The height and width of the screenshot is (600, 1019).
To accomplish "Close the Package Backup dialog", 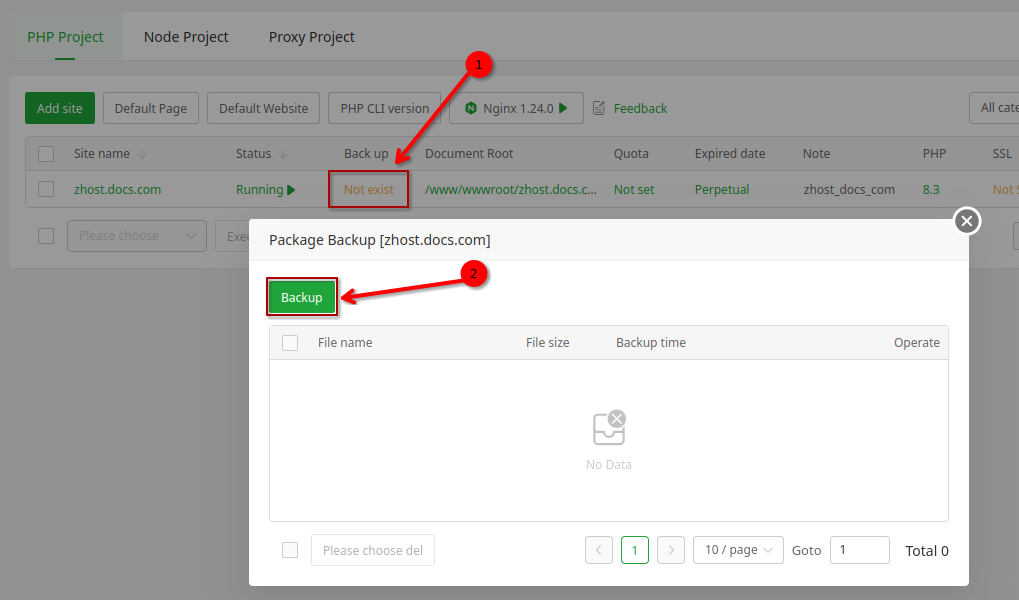I will click(x=966, y=221).
